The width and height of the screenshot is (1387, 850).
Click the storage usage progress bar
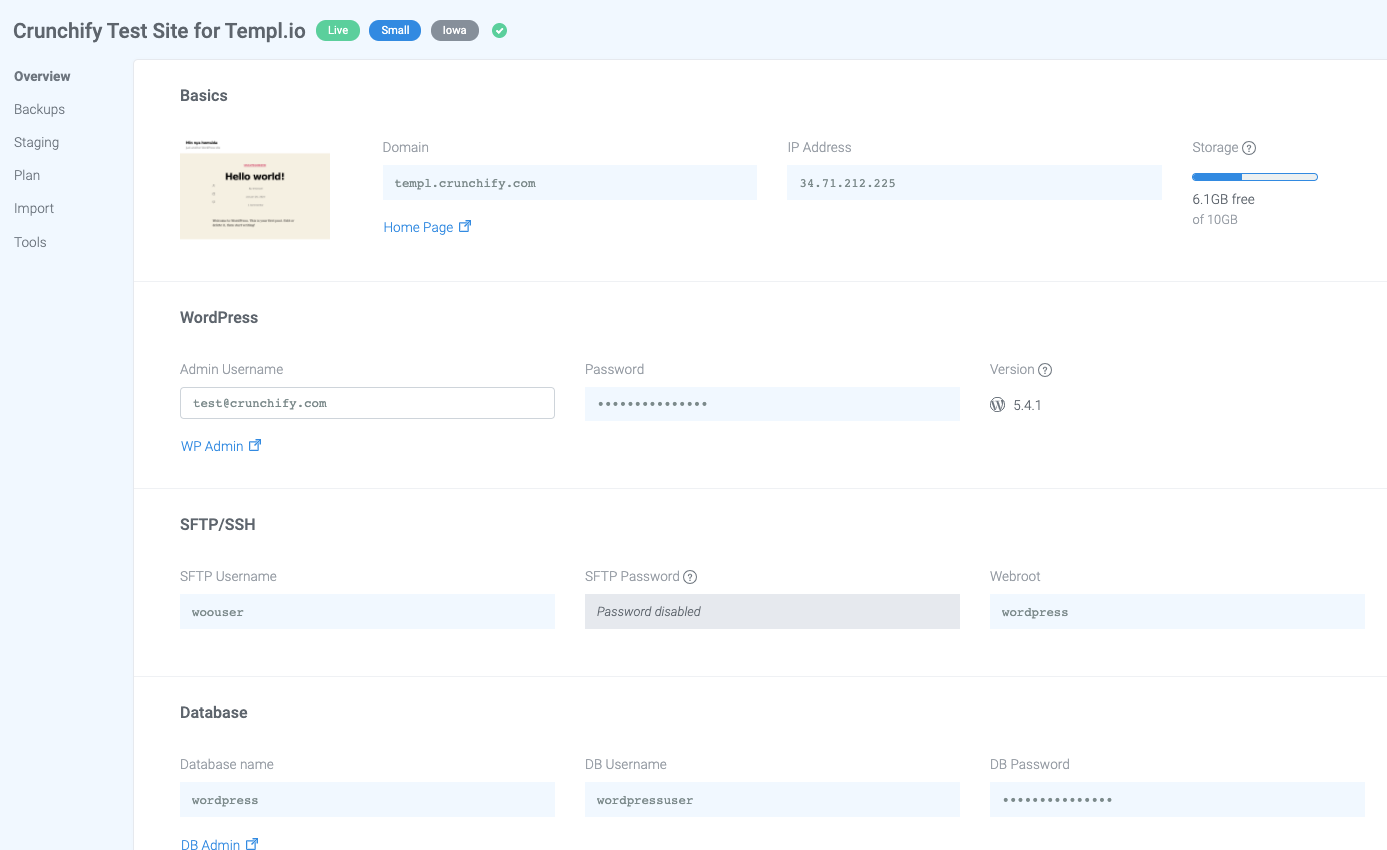(x=1254, y=177)
